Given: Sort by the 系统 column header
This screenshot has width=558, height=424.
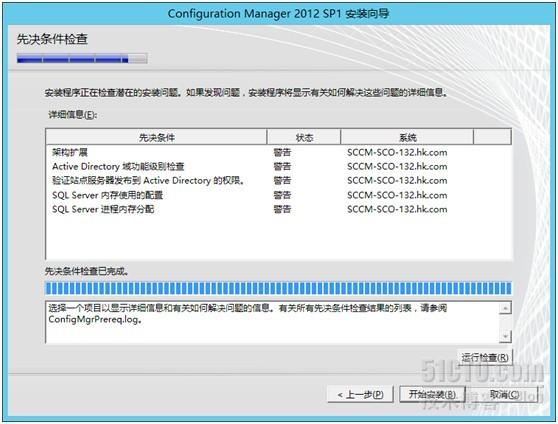Looking at the screenshot, I should [407, 137].
